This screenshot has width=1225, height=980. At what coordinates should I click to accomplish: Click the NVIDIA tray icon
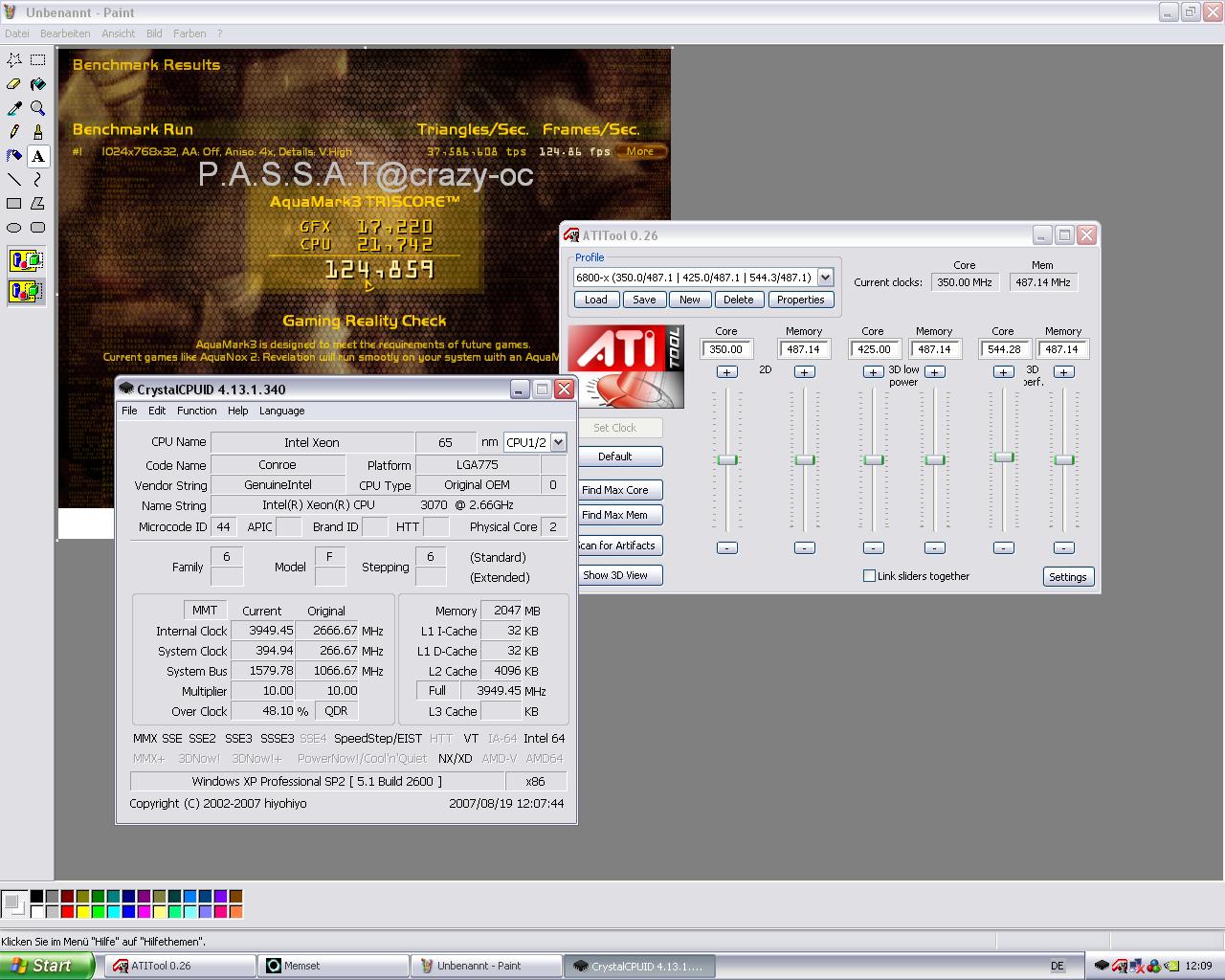(1170, 966)
